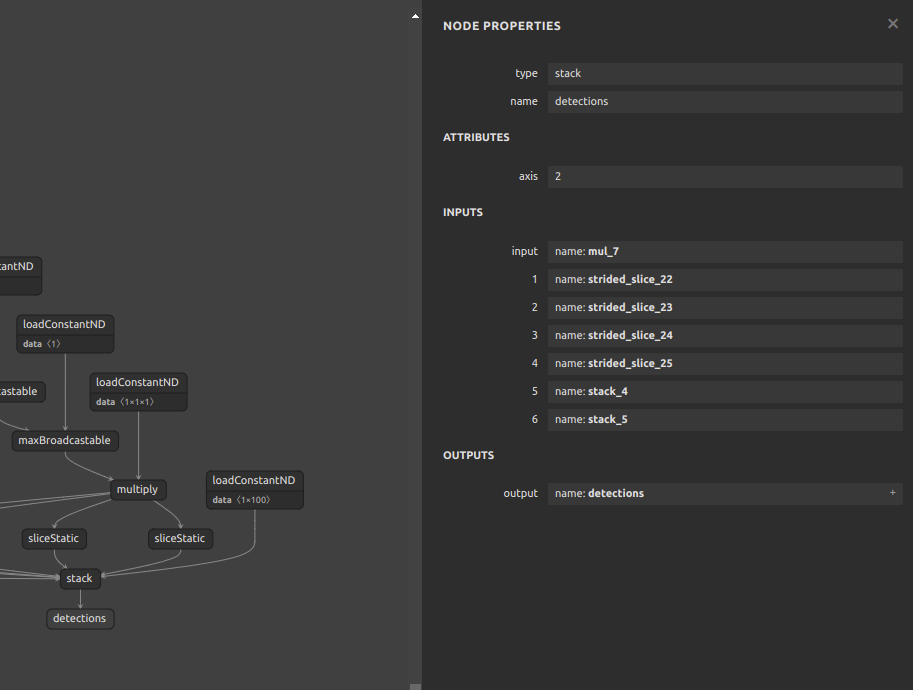Viewport: 913px width, 690px height.
Task: Select the maxBroadcastable node
Action: point(65,440)
